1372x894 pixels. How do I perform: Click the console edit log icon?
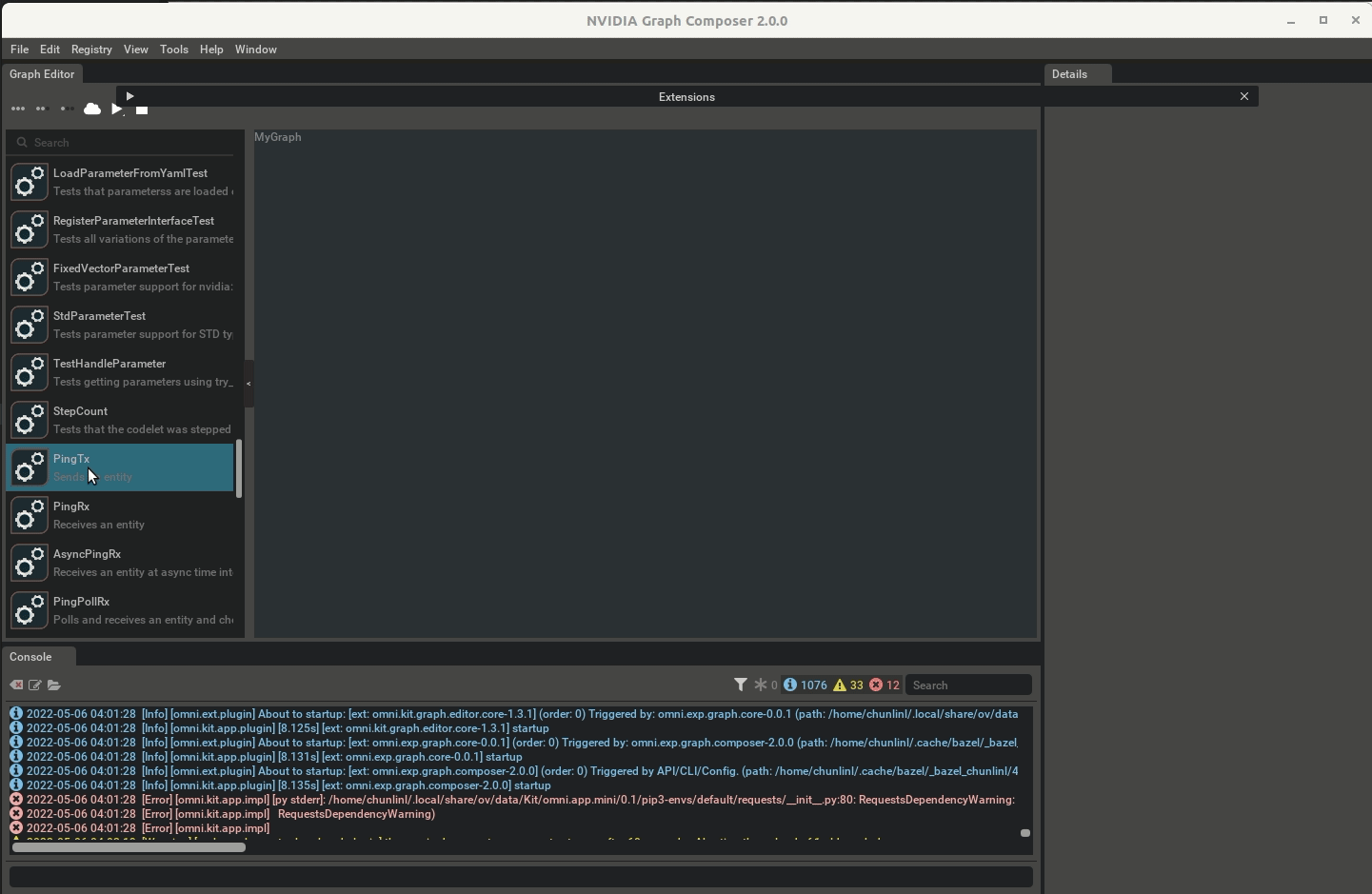pos(35,685)
